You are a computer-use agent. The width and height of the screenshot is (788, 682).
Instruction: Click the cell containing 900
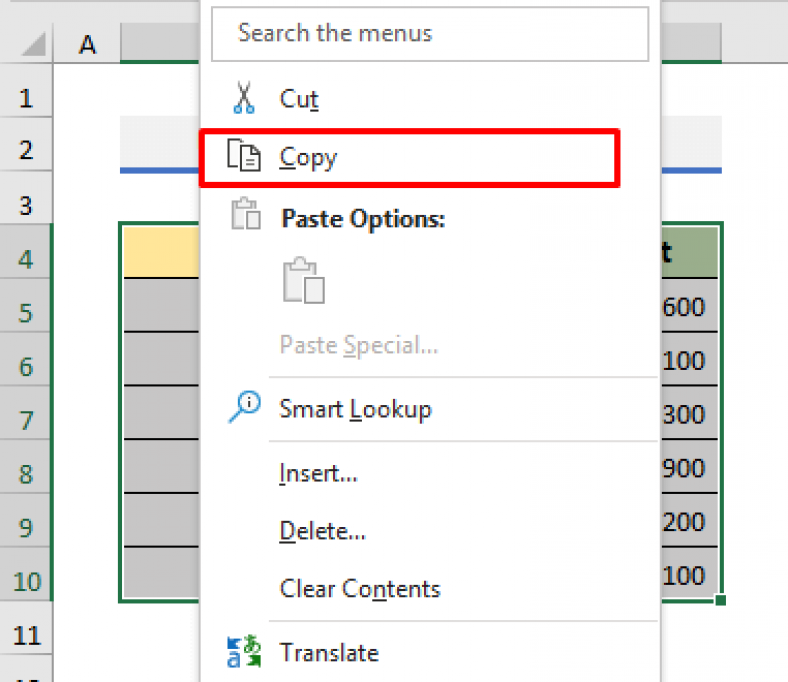click(688, 468)
